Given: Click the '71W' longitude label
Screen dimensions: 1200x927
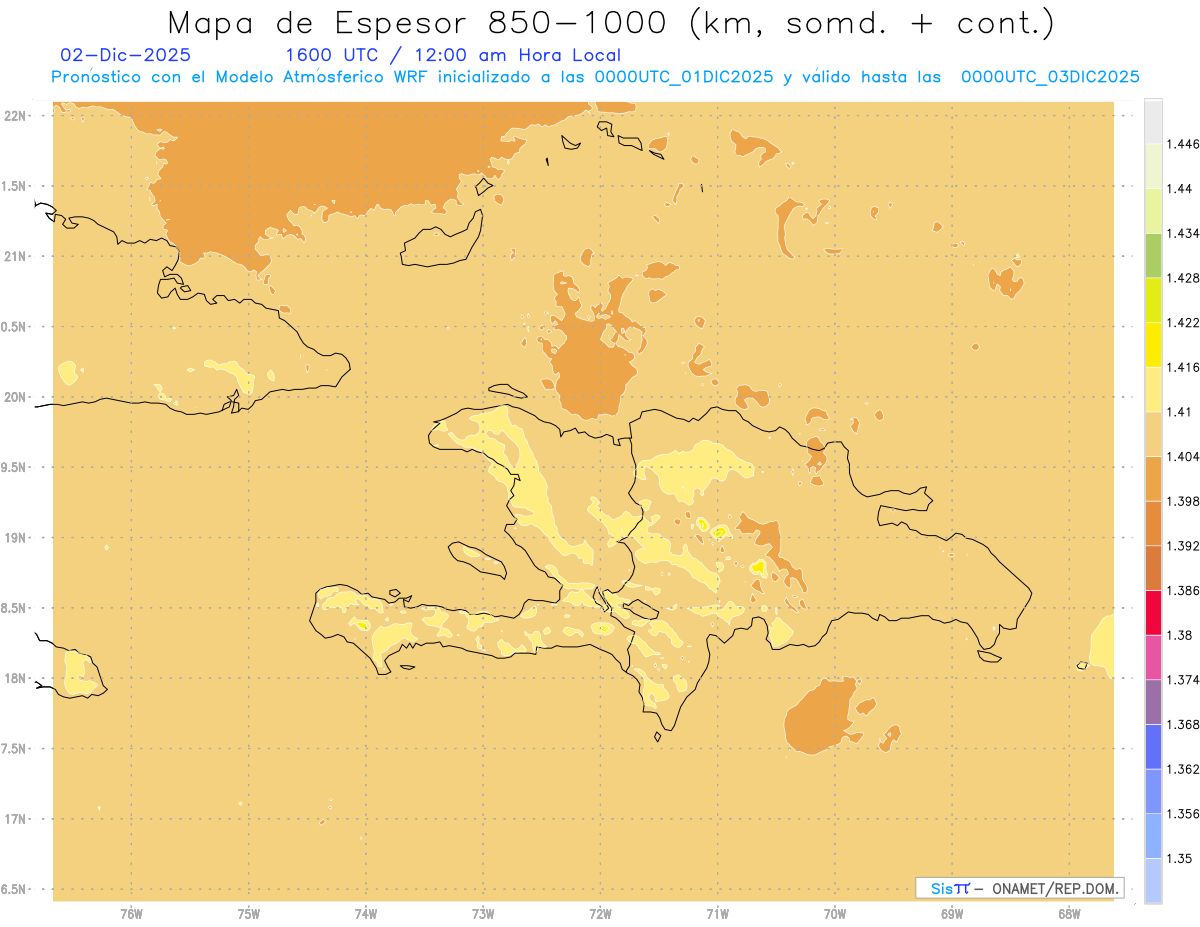Looking at the screenshot, I should coord(717,914).
